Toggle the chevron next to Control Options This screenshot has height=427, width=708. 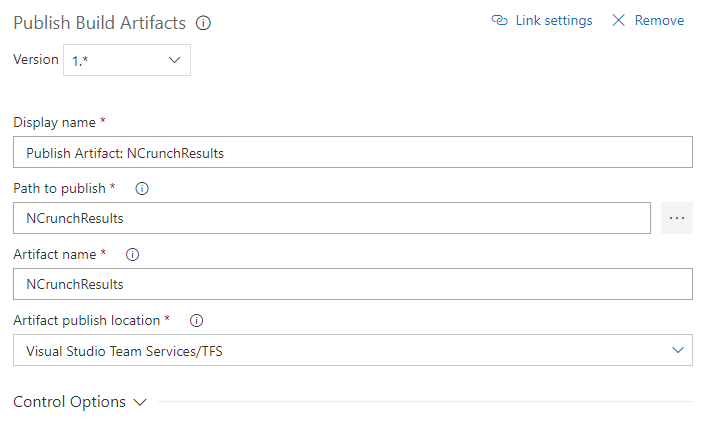140,402
